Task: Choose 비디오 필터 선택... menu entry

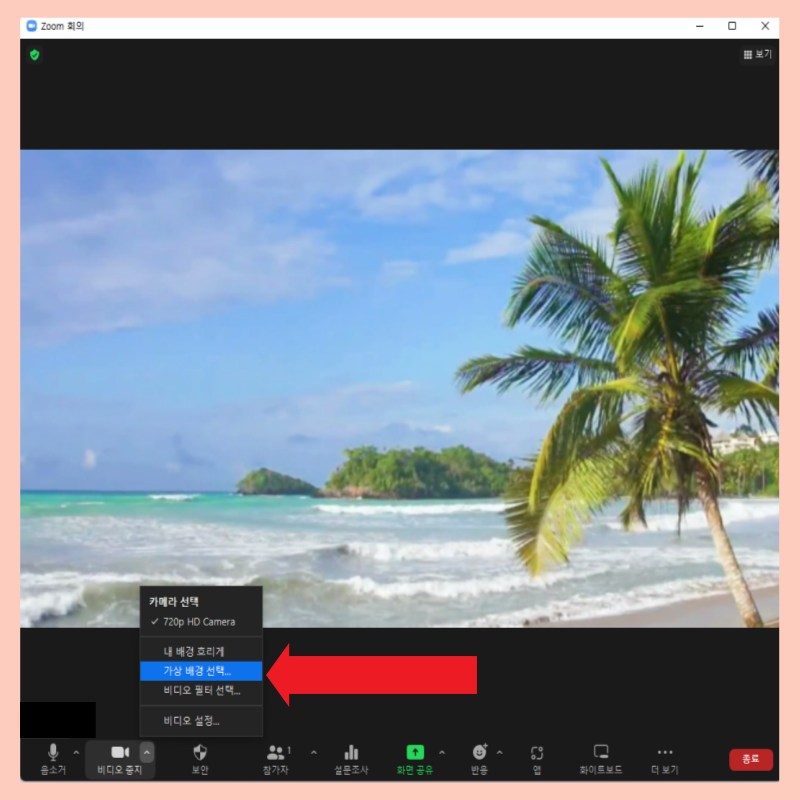Action: pyautogui.click(x=201, y=690)
